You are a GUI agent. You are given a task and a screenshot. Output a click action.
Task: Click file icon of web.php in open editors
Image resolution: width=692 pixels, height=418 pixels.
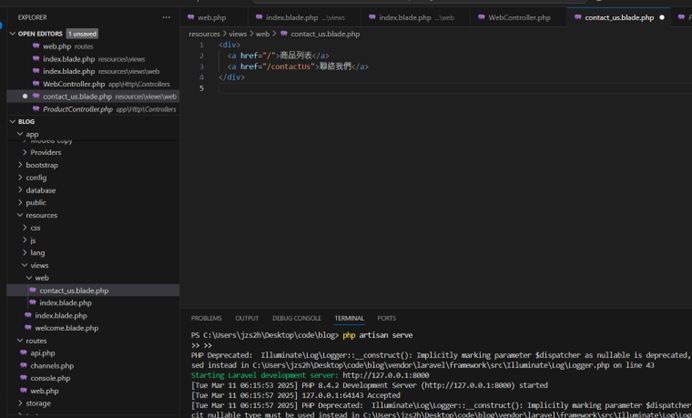(36, 46)
